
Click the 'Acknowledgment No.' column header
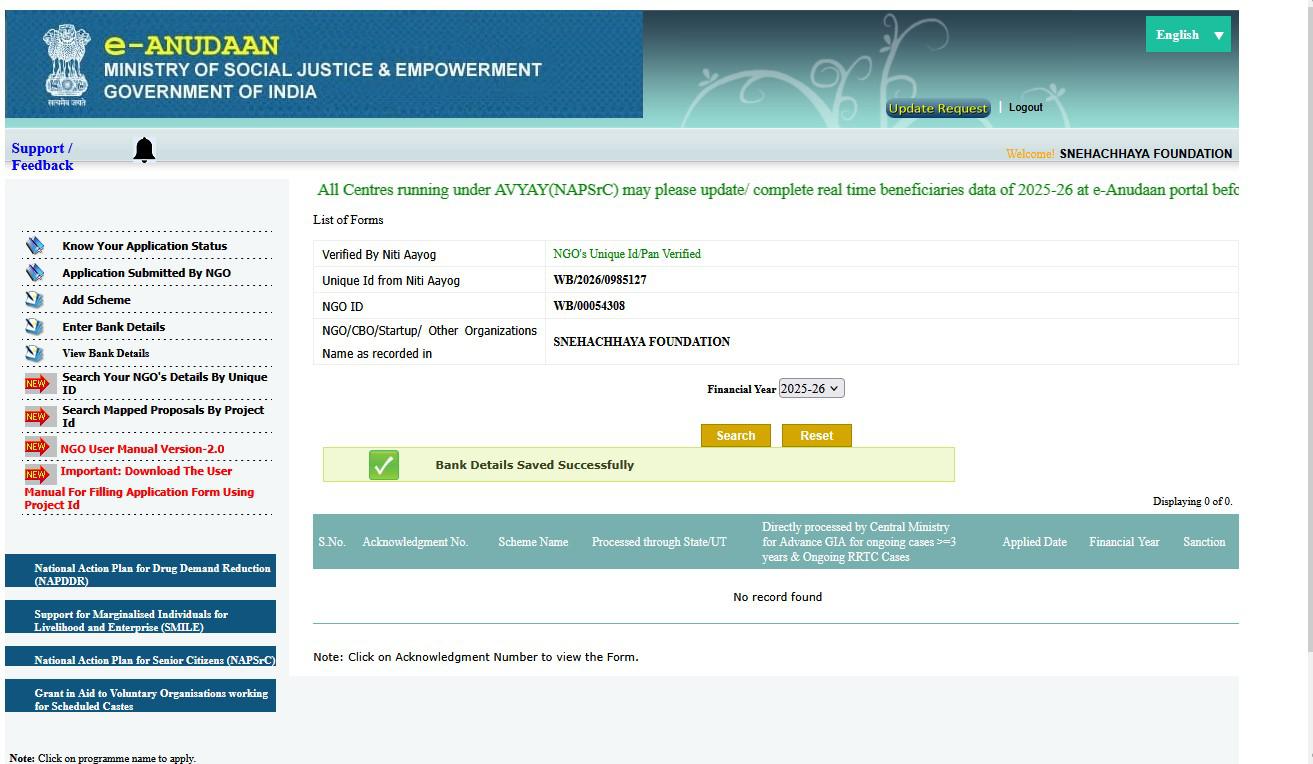(x=415, y=542)
